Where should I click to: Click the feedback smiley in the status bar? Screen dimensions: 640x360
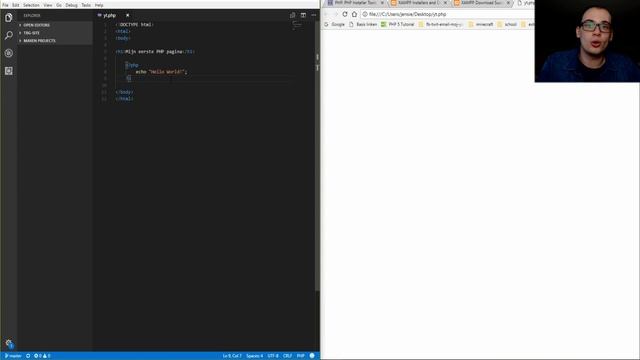[312, 356]
